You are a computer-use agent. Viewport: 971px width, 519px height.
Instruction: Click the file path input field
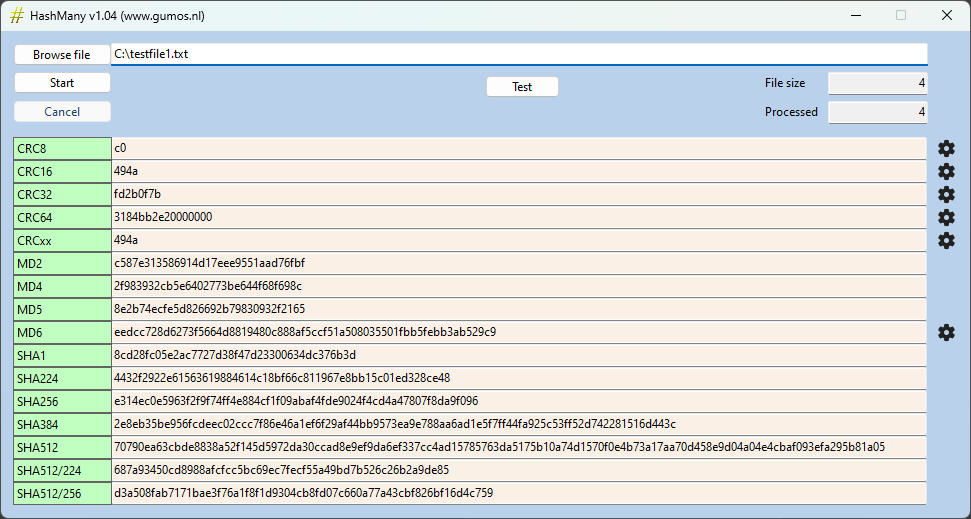(518, 54)
